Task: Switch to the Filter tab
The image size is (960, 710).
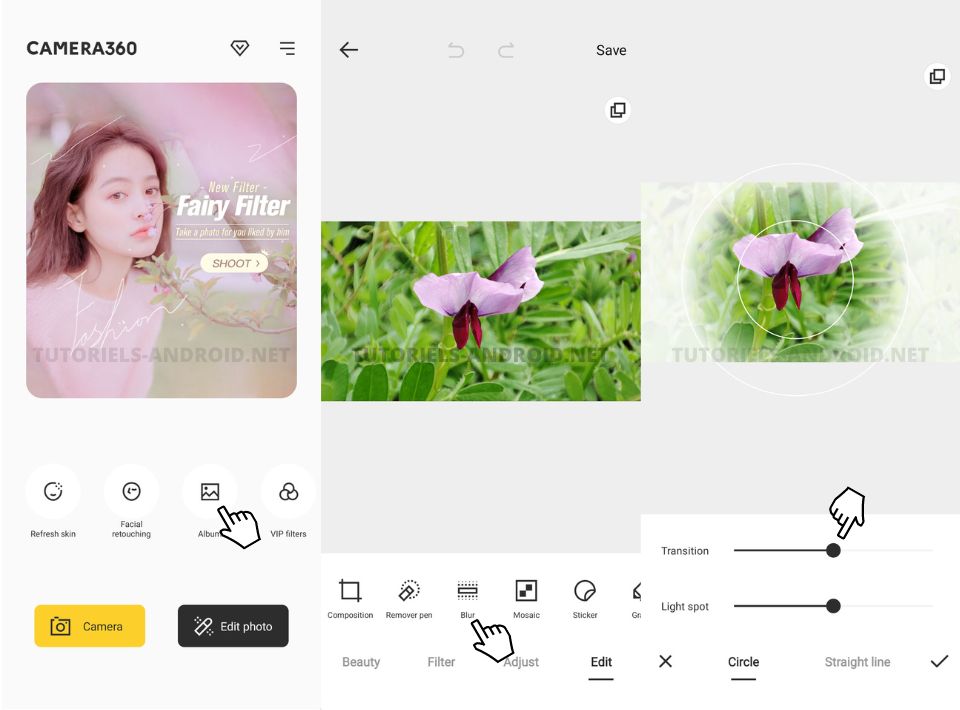Action: pos(441,662)
